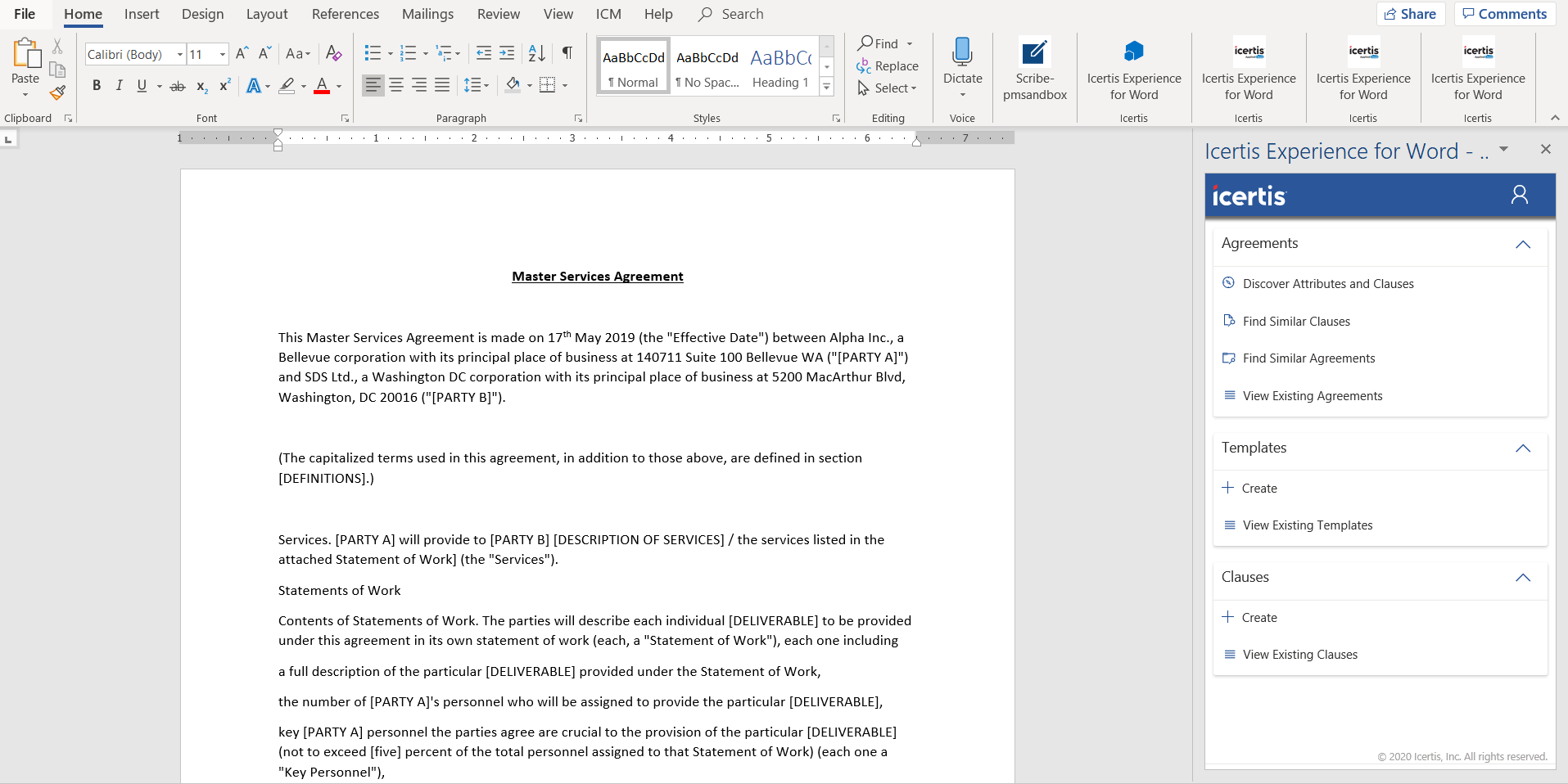The width and height of the screenshot is (1568, 784).
Task: Click the red Font Color swatch
Action: pyautogui.click(x=322, y=86)
